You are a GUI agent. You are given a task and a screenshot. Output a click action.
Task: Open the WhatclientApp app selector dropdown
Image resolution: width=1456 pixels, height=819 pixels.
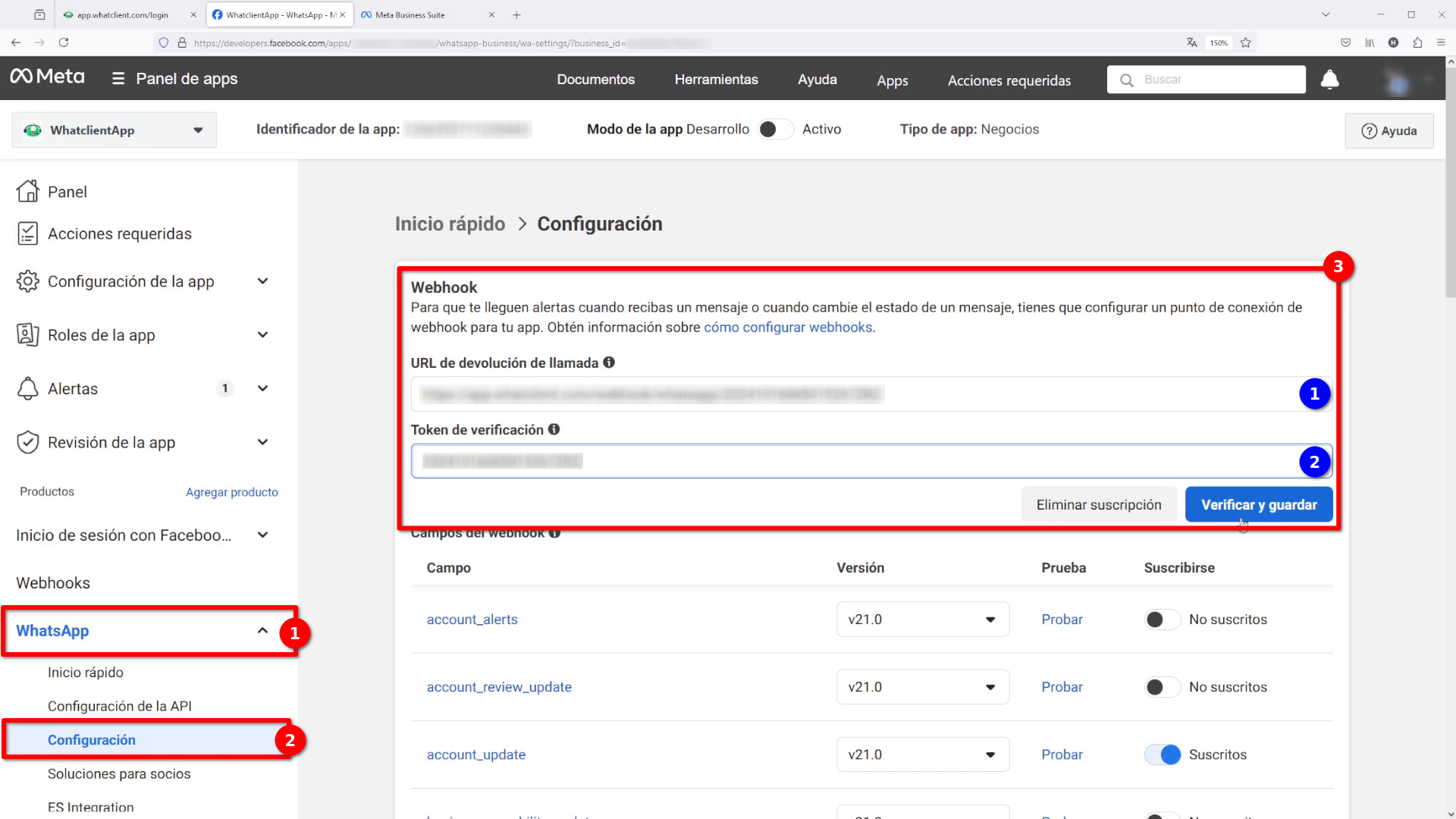click(x=115, y=130)
